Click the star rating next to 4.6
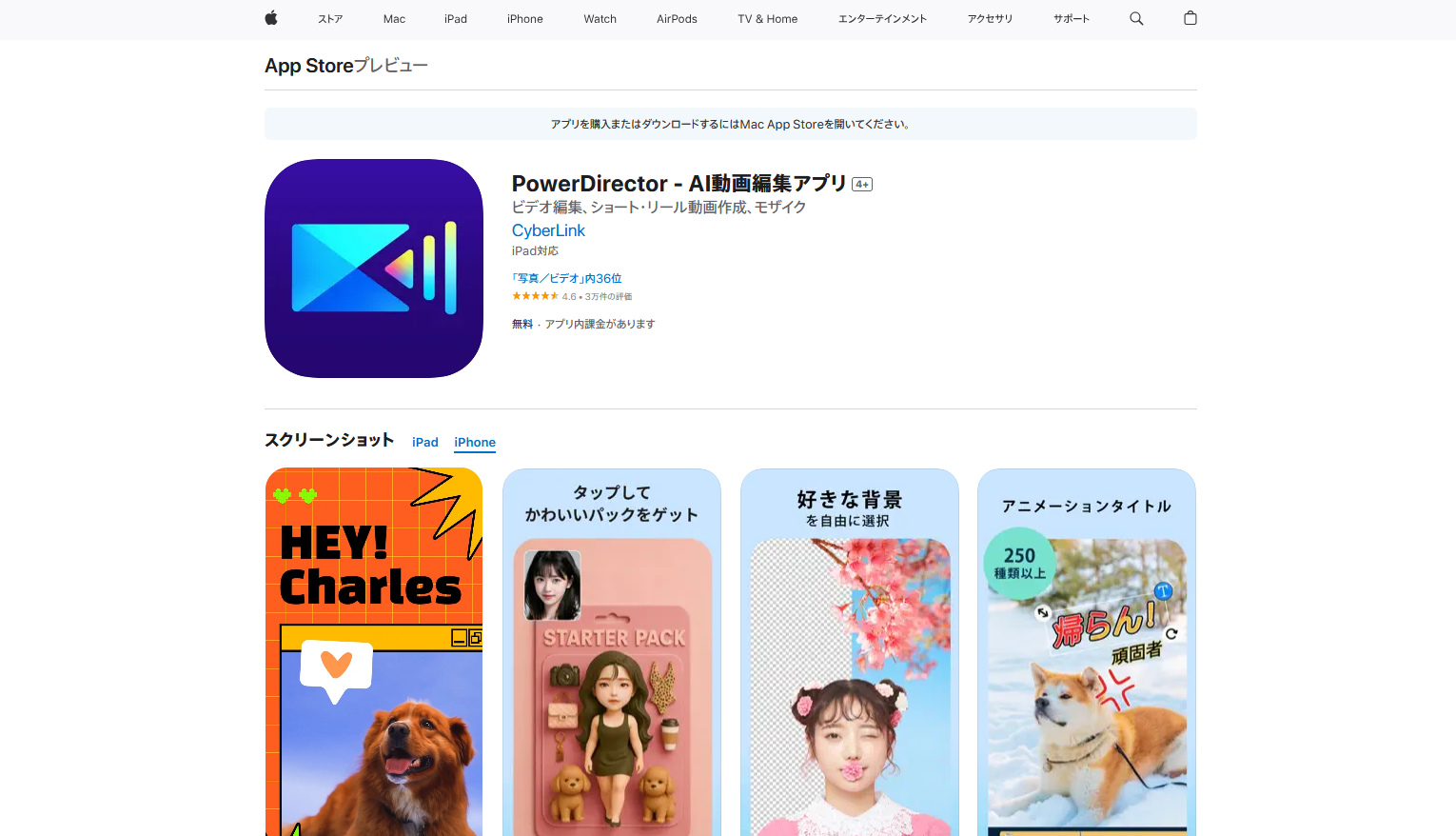Screen dimensions: 1456x836 pyautogui.click(x=534, y=296)
